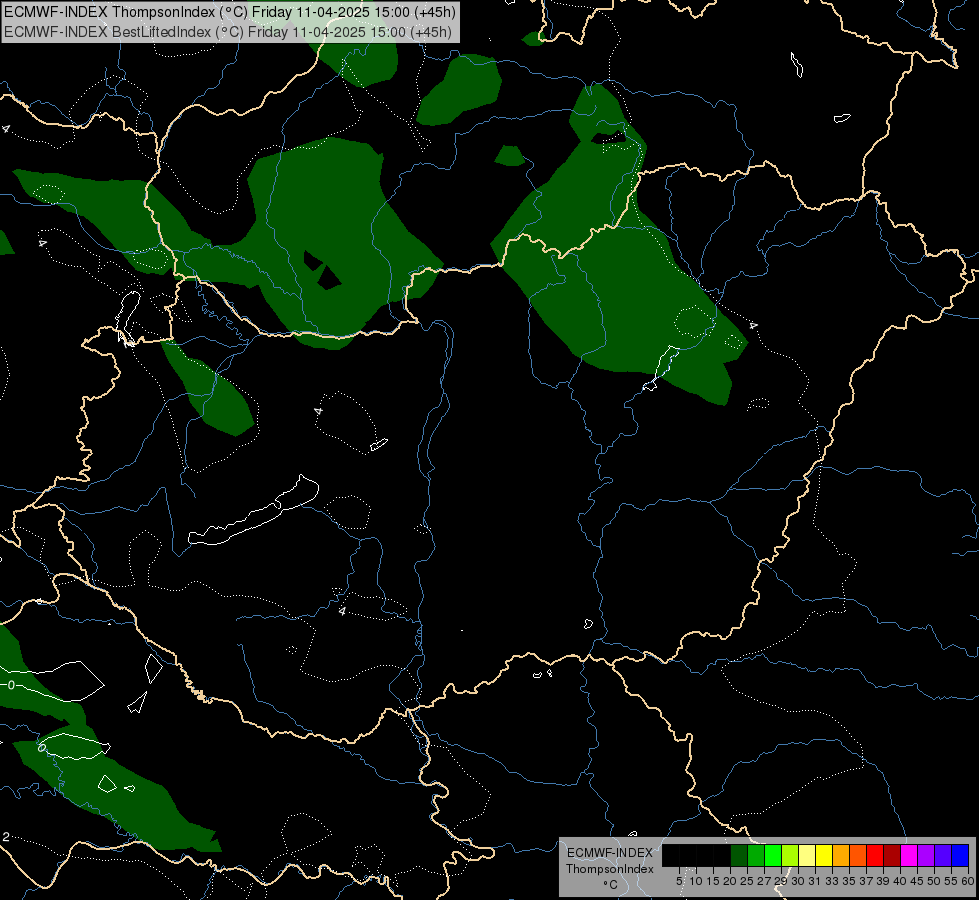Image resolution: width=979 pixels, height=900 pixels.
Task: Click the legend tick value 33
Action: pyautogui.click(x=832, y=881)
